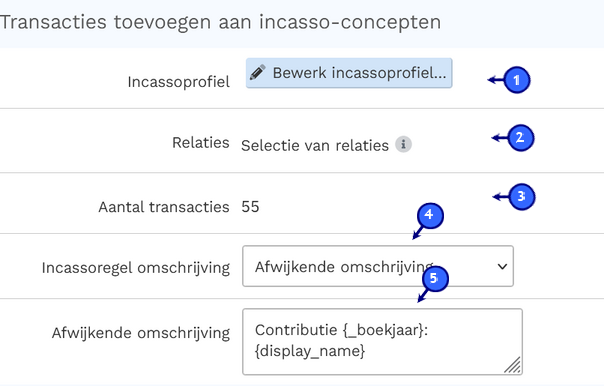Select the 'Selectie van relaties' text
The width and height of the screenshot is (604, 386).
[x=315, y=146]
